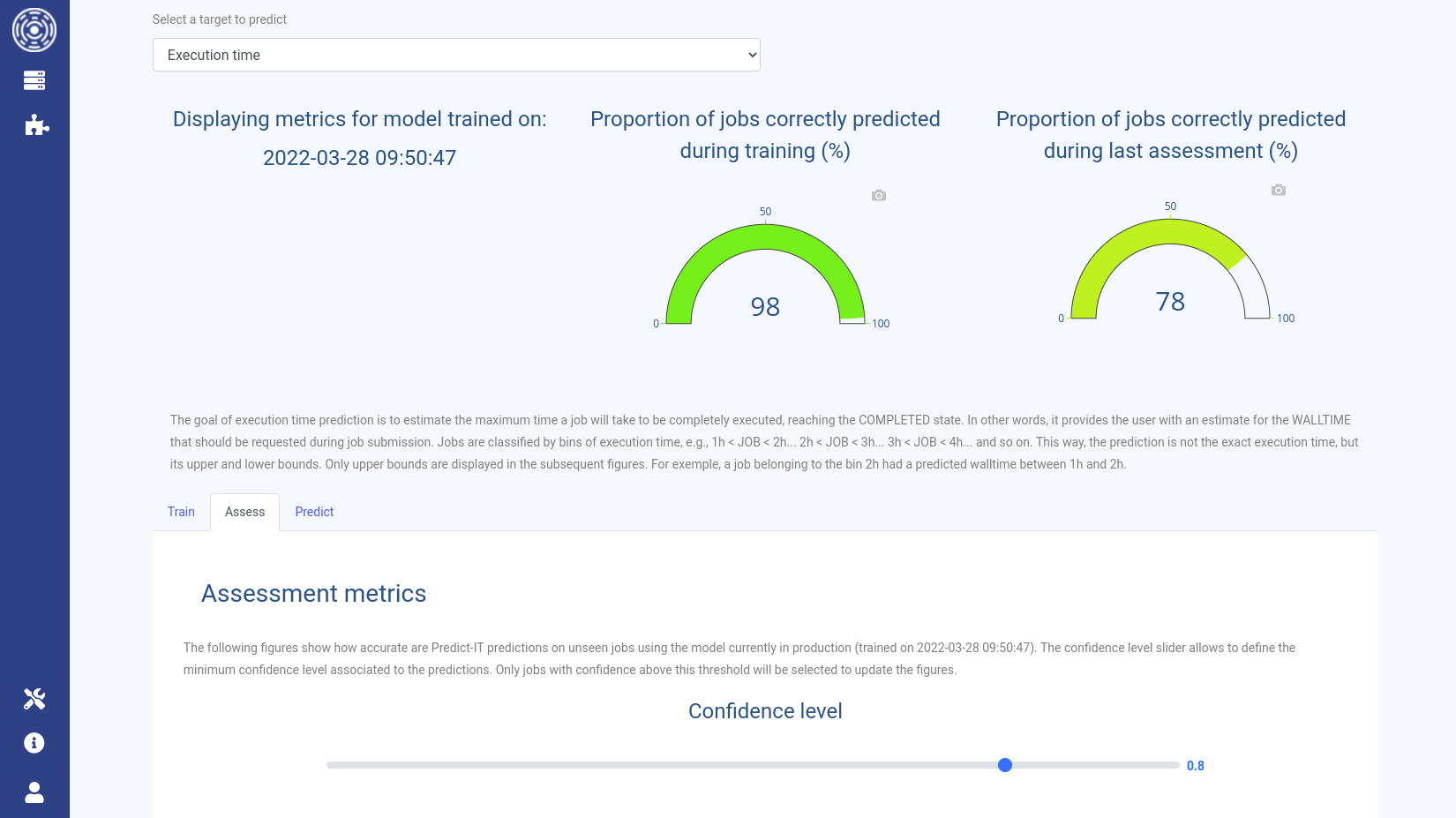Open the puzzle-piece plugins icon
The width and height of the screenshot is (1456, 818).
[x=36, y=125]
